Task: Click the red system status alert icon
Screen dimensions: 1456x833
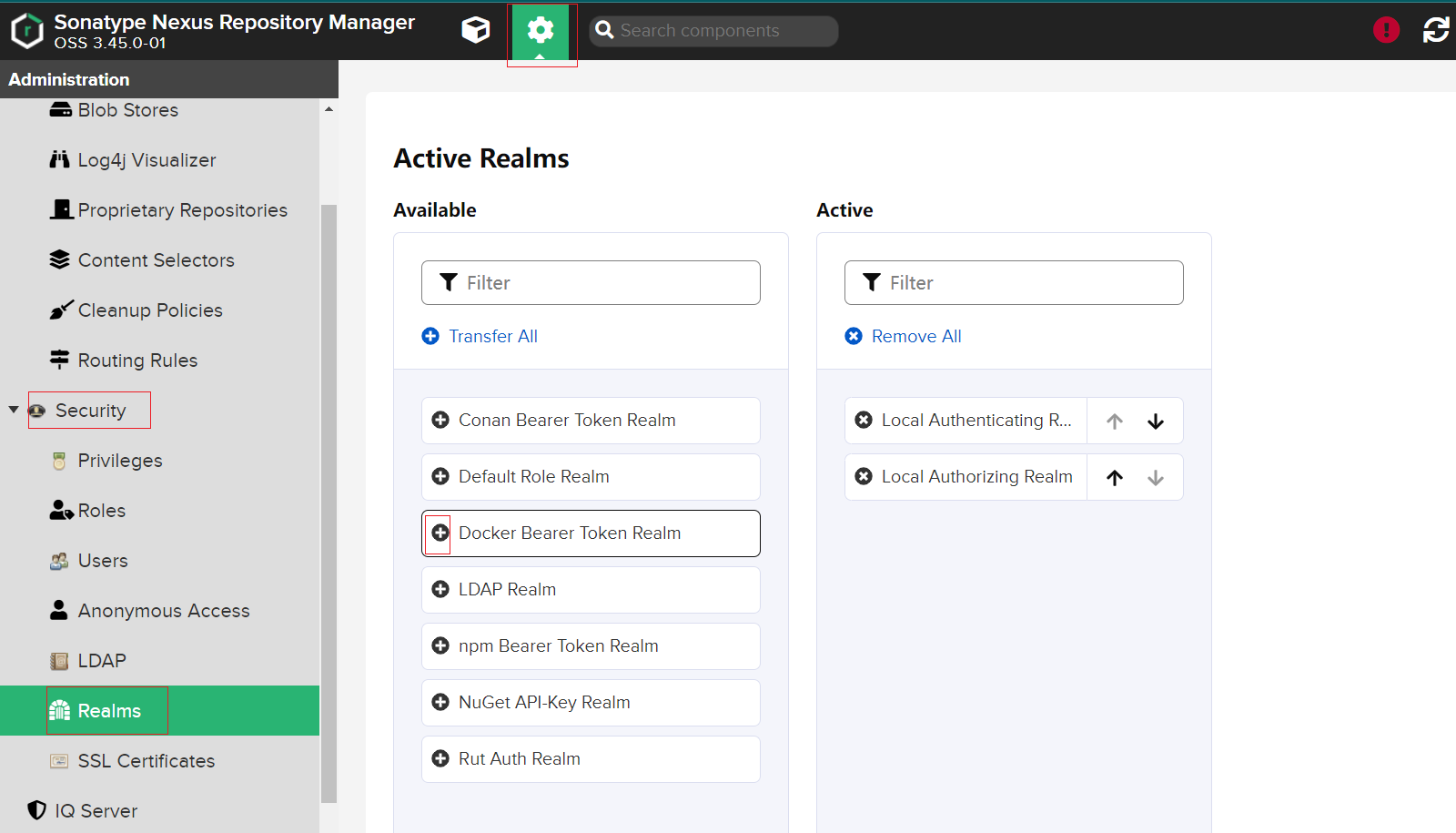Action: 1386,30
